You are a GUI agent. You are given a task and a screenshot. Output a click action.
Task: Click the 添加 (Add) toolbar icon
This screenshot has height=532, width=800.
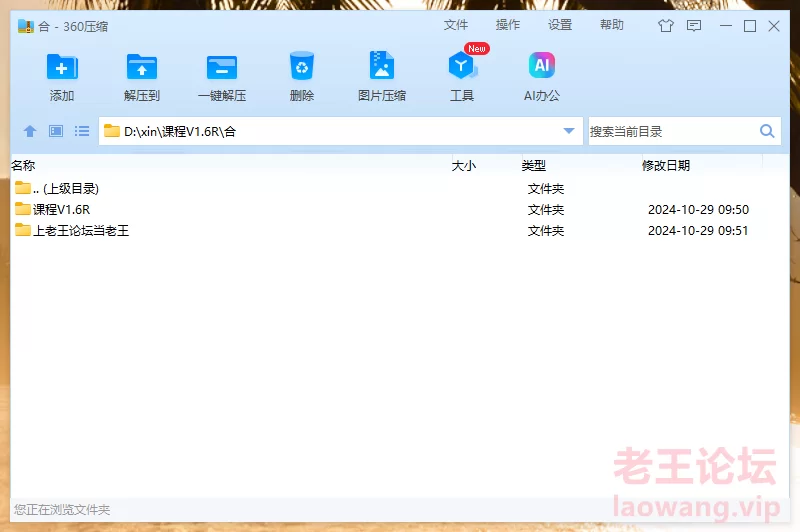click(x=62, y=67)
